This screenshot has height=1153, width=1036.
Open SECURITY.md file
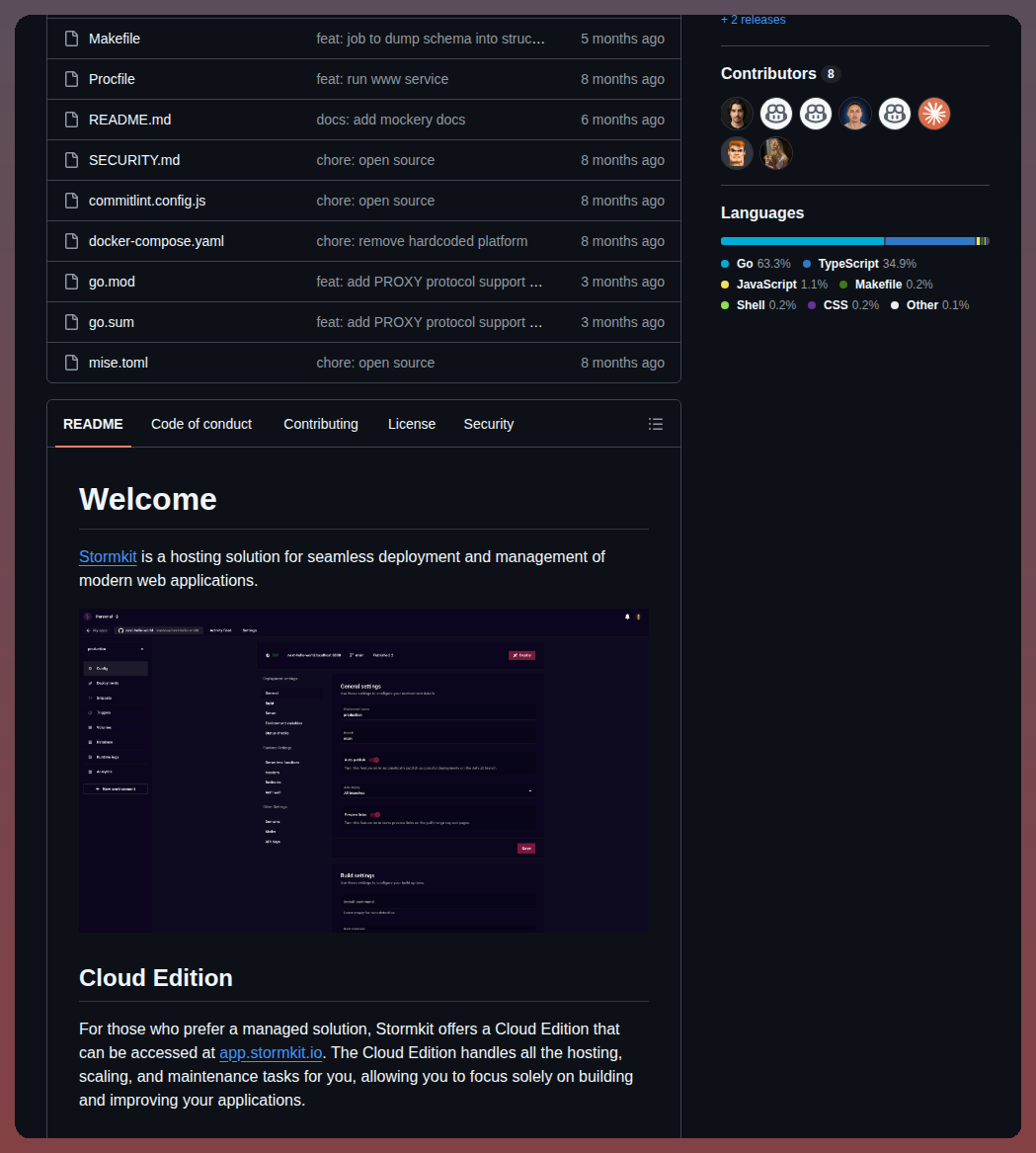click(134, 160)
